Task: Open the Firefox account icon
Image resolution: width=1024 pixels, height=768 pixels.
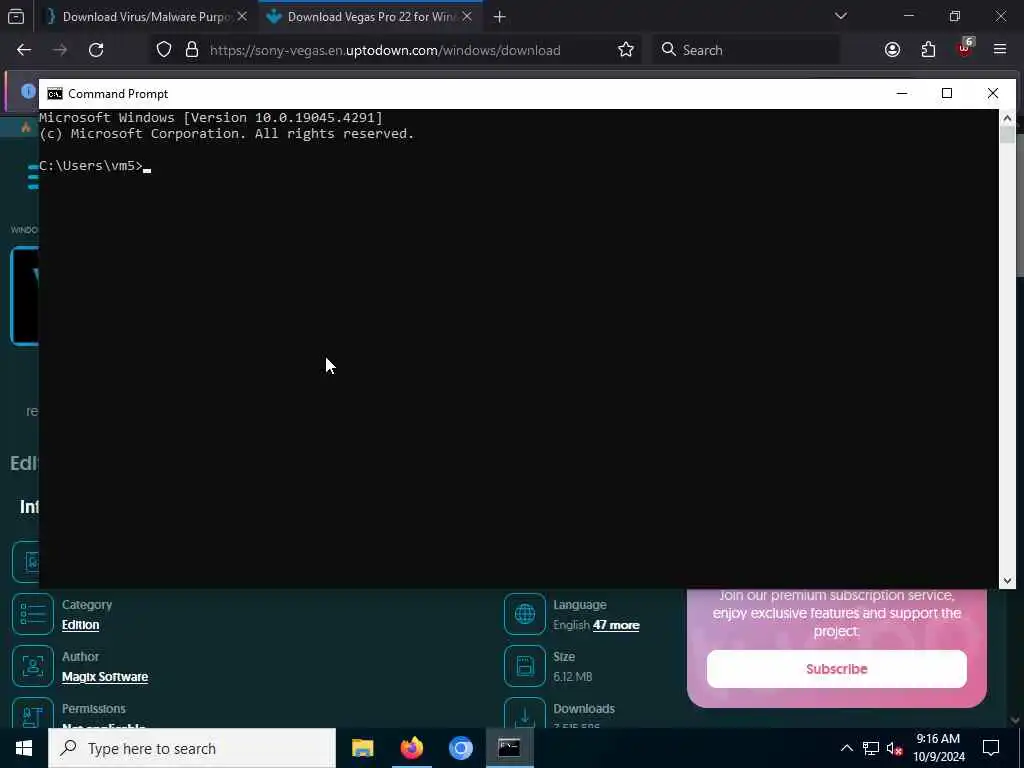Action: click(x=892, y=50)
